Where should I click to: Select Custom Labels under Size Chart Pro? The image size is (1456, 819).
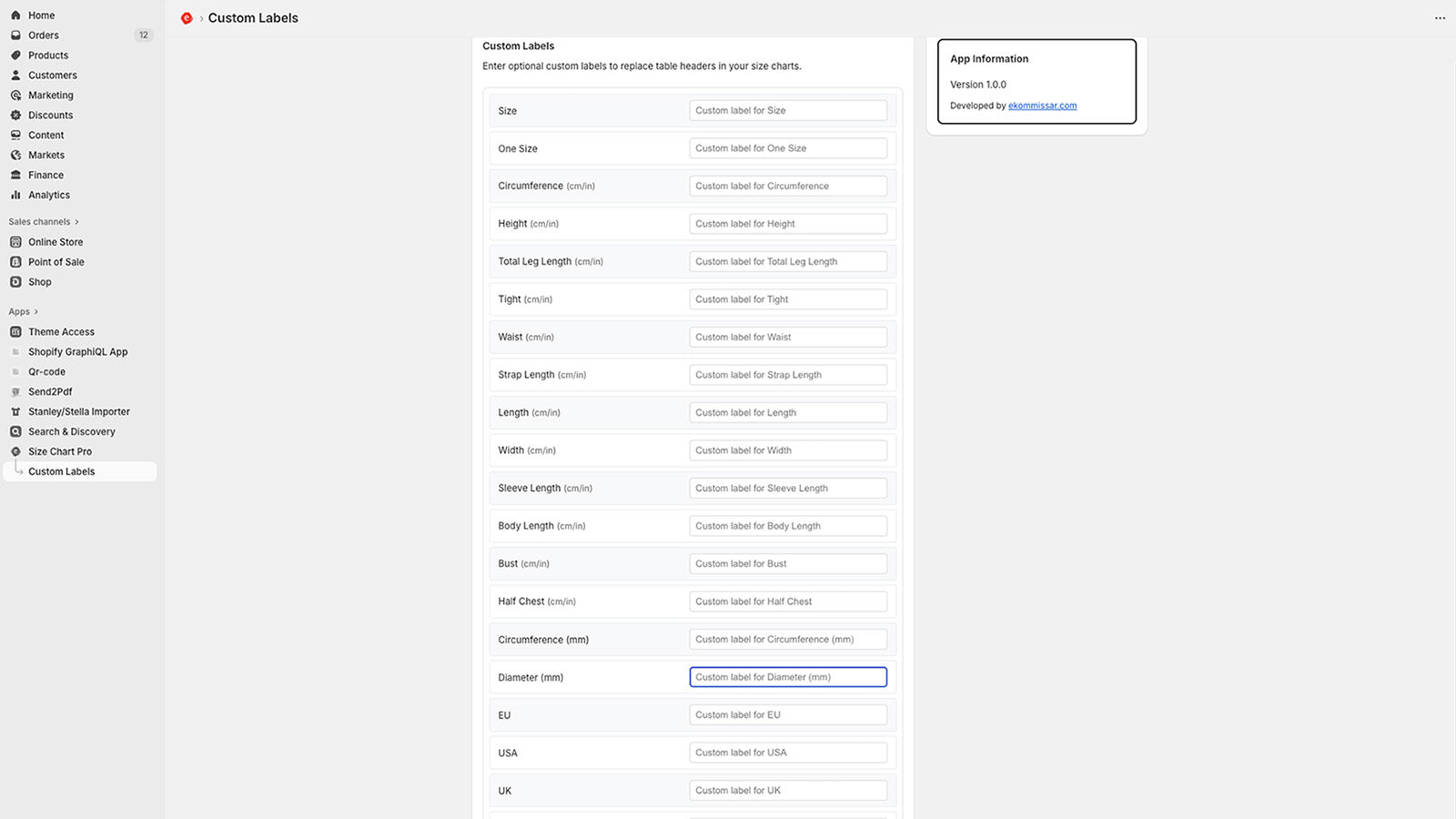coord(61,470)
